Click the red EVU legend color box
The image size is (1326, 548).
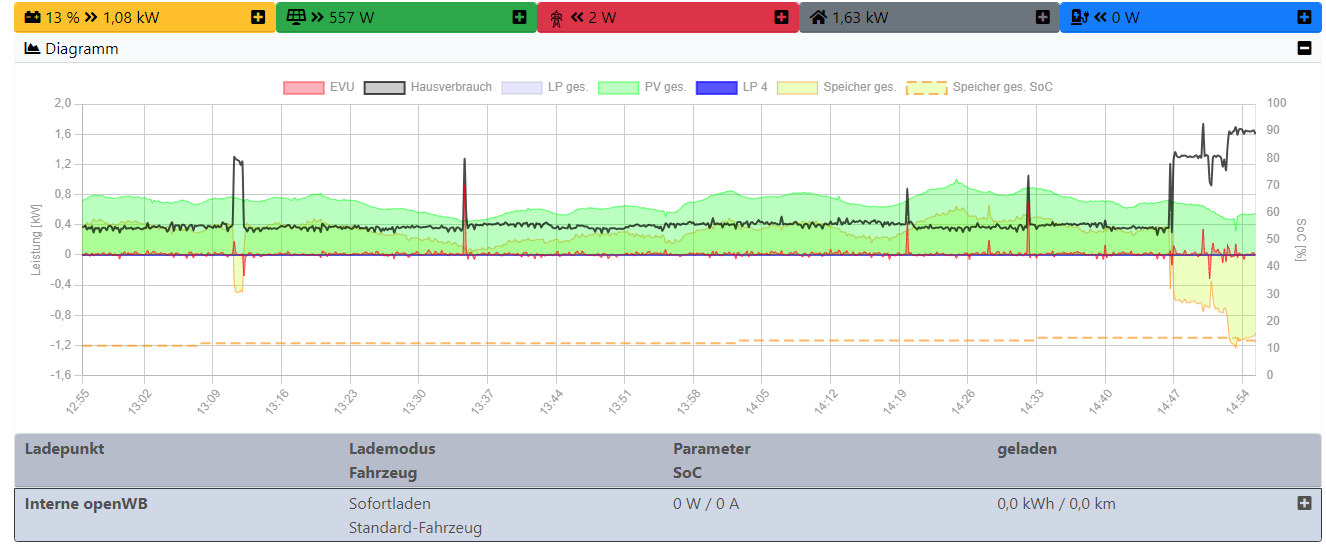pyautogui.click(x=304, y=87)
